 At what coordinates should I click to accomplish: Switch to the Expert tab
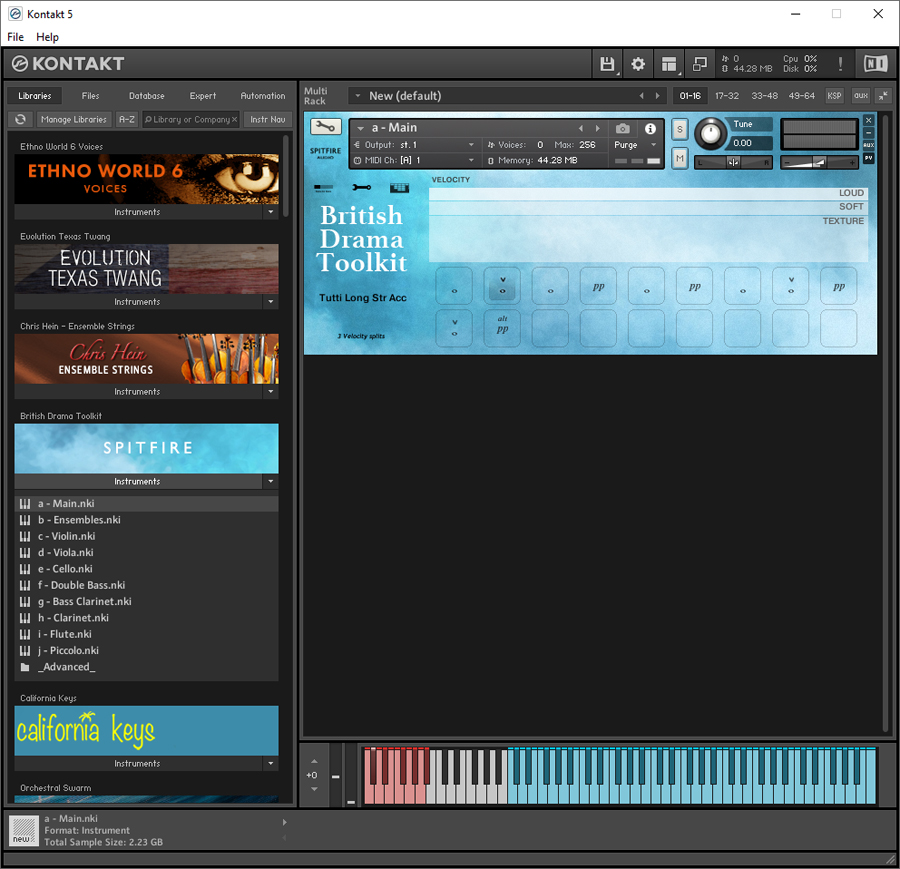click(x=203, y=96)
